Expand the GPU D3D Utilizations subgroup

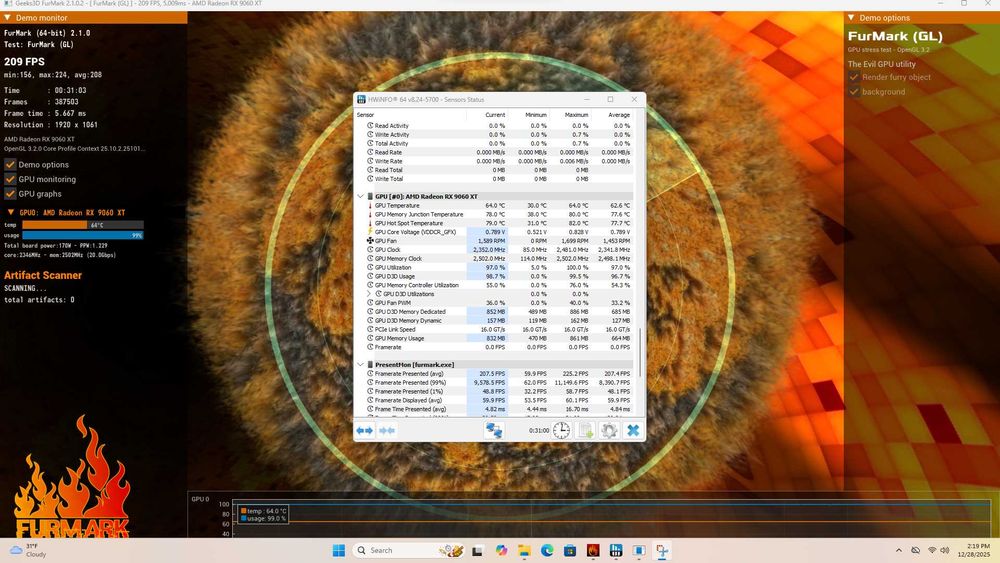[369, 294]
